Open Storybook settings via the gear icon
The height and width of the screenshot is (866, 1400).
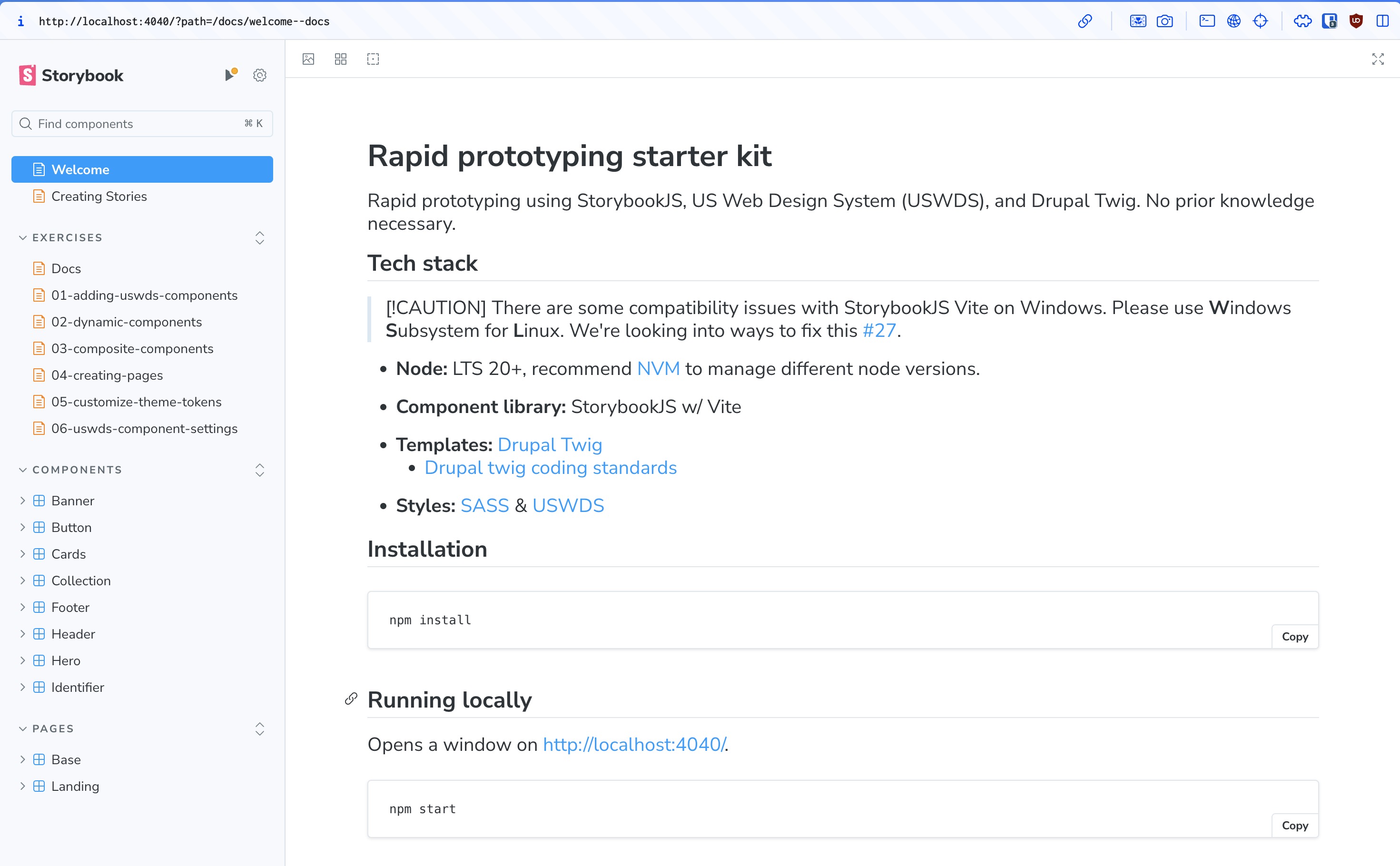click(259, 75)
